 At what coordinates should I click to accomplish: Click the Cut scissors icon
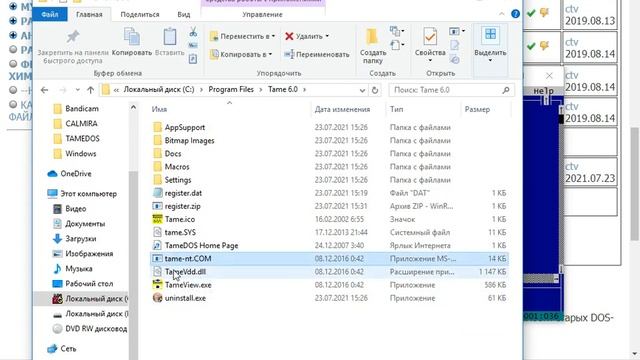point(193,32)
